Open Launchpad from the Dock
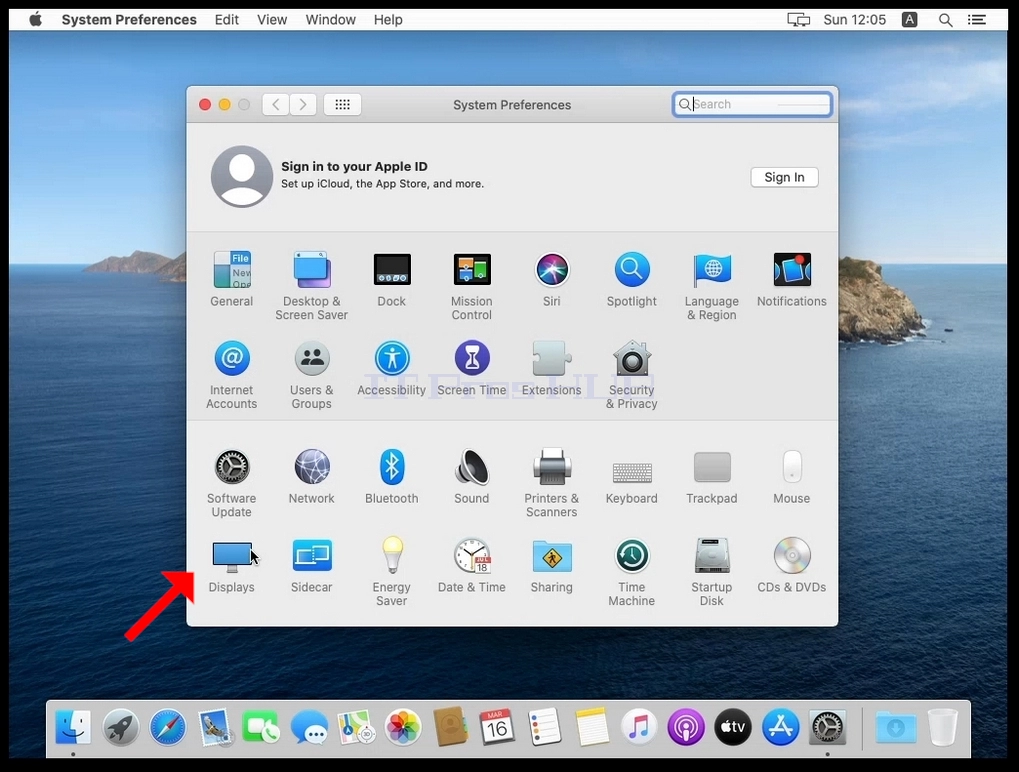1019x772 pixels. coord(120,727)
